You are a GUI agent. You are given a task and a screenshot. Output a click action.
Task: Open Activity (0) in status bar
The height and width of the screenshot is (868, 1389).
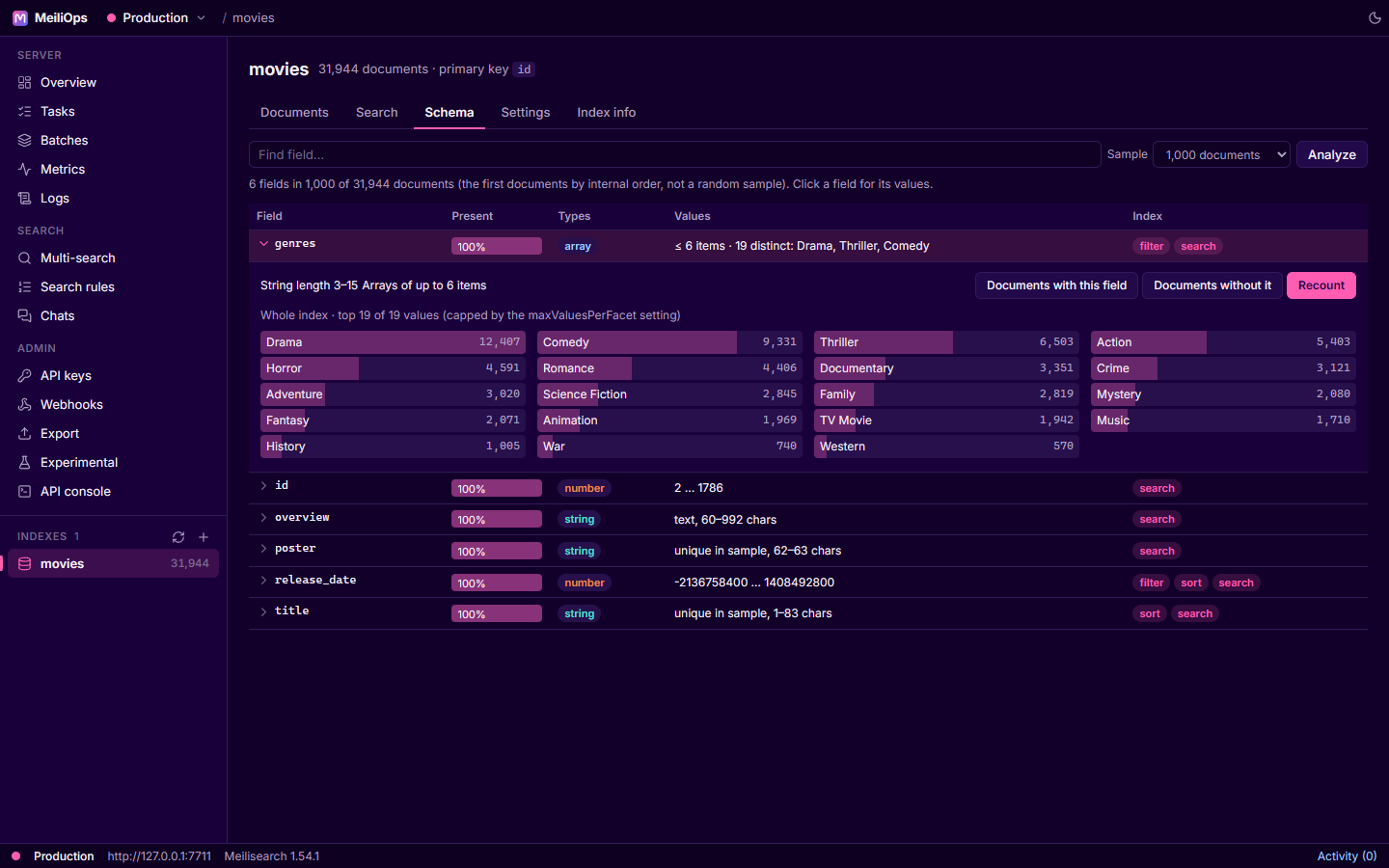point(1347,856)
